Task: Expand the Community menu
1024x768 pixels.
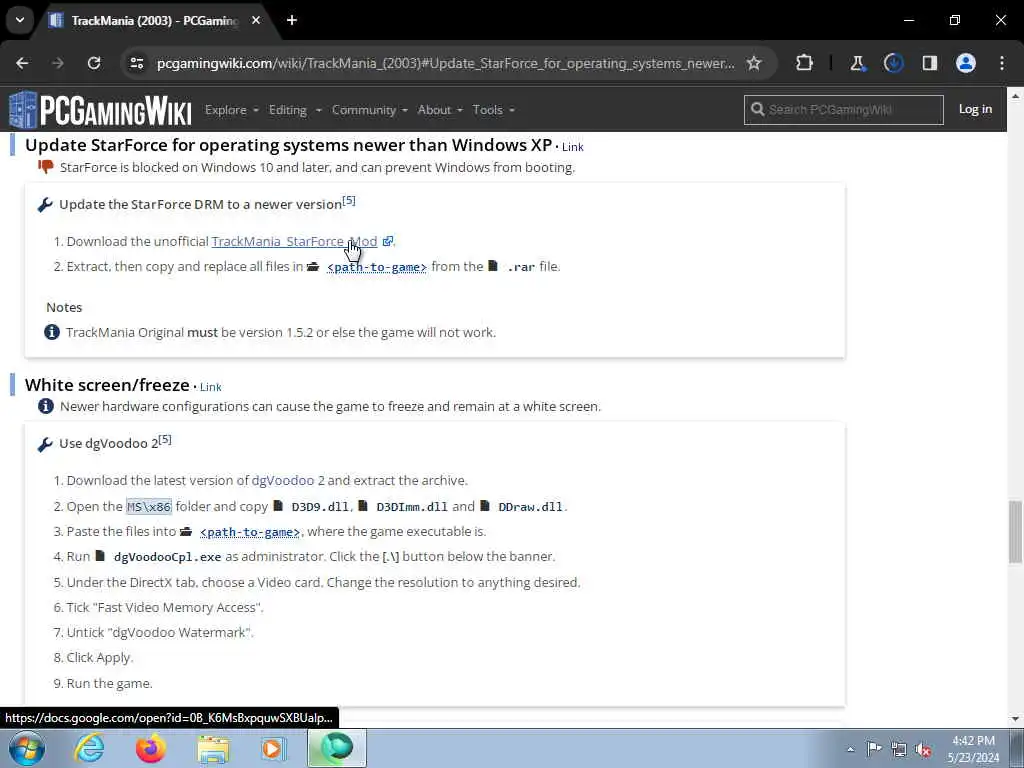Action: (370, 110)
